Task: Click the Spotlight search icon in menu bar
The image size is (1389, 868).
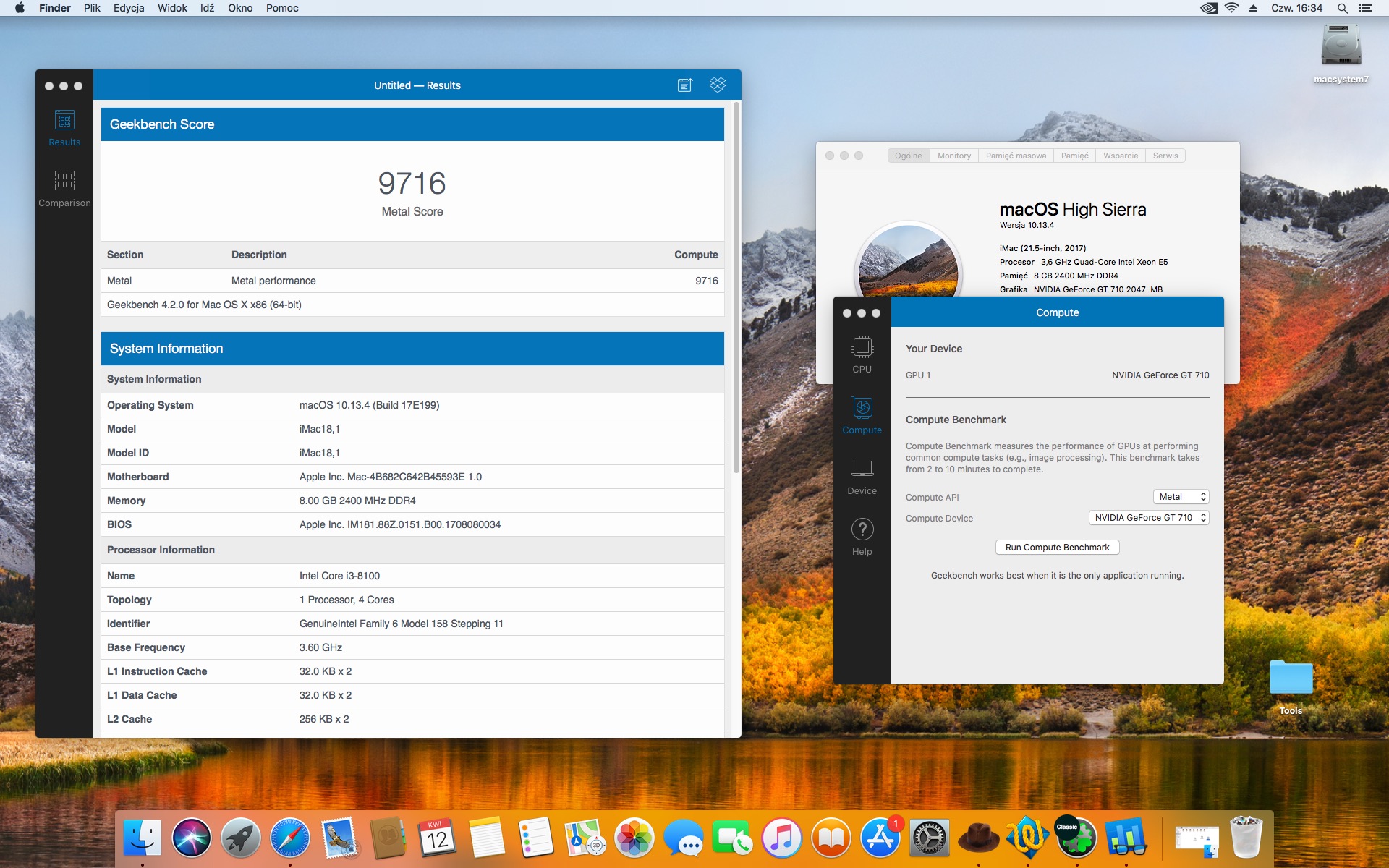Action: [1342, 8]
